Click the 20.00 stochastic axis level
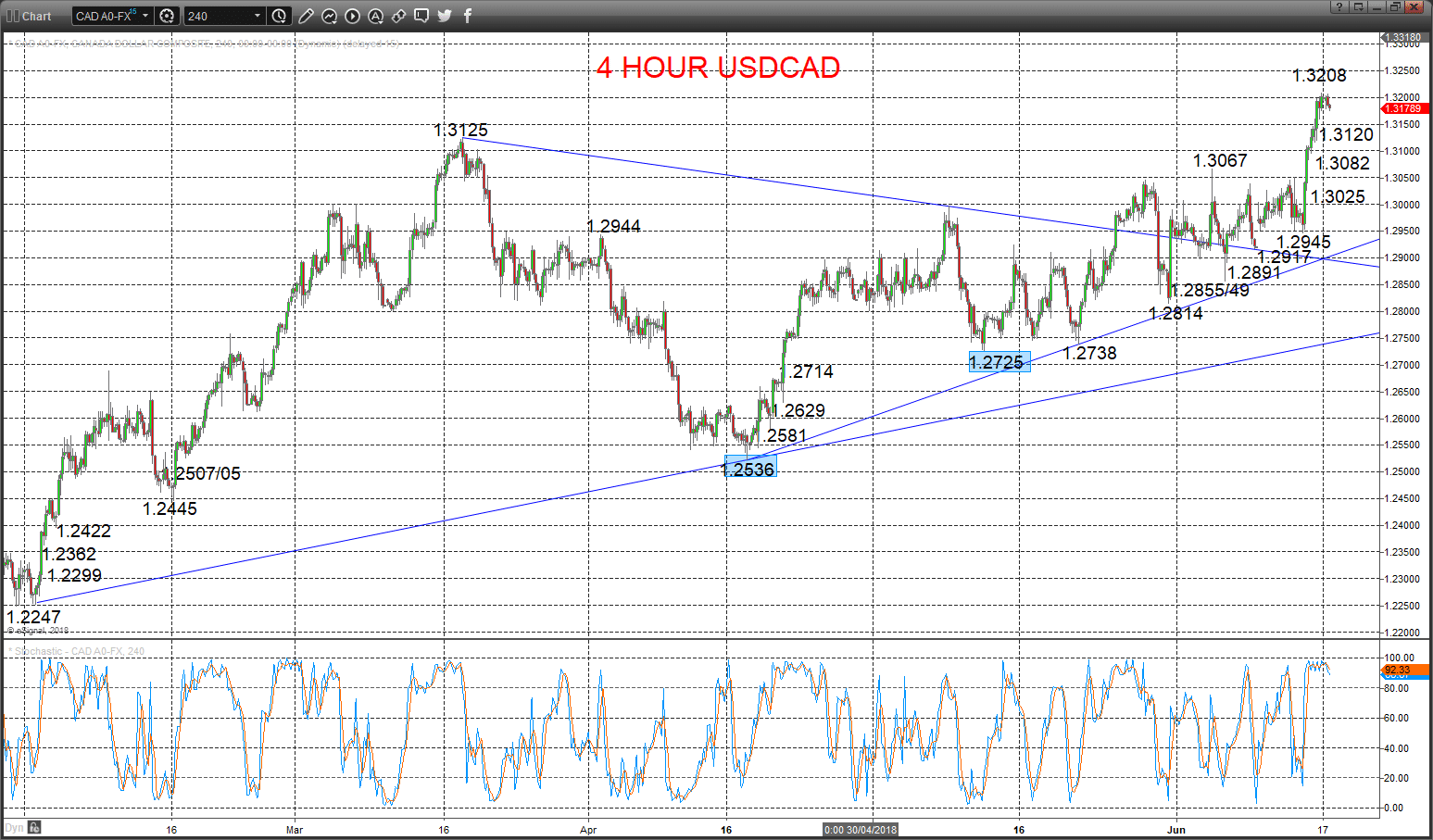Image resolution: width=1433 pixels, height=840 pixels. coord(1396,778)
